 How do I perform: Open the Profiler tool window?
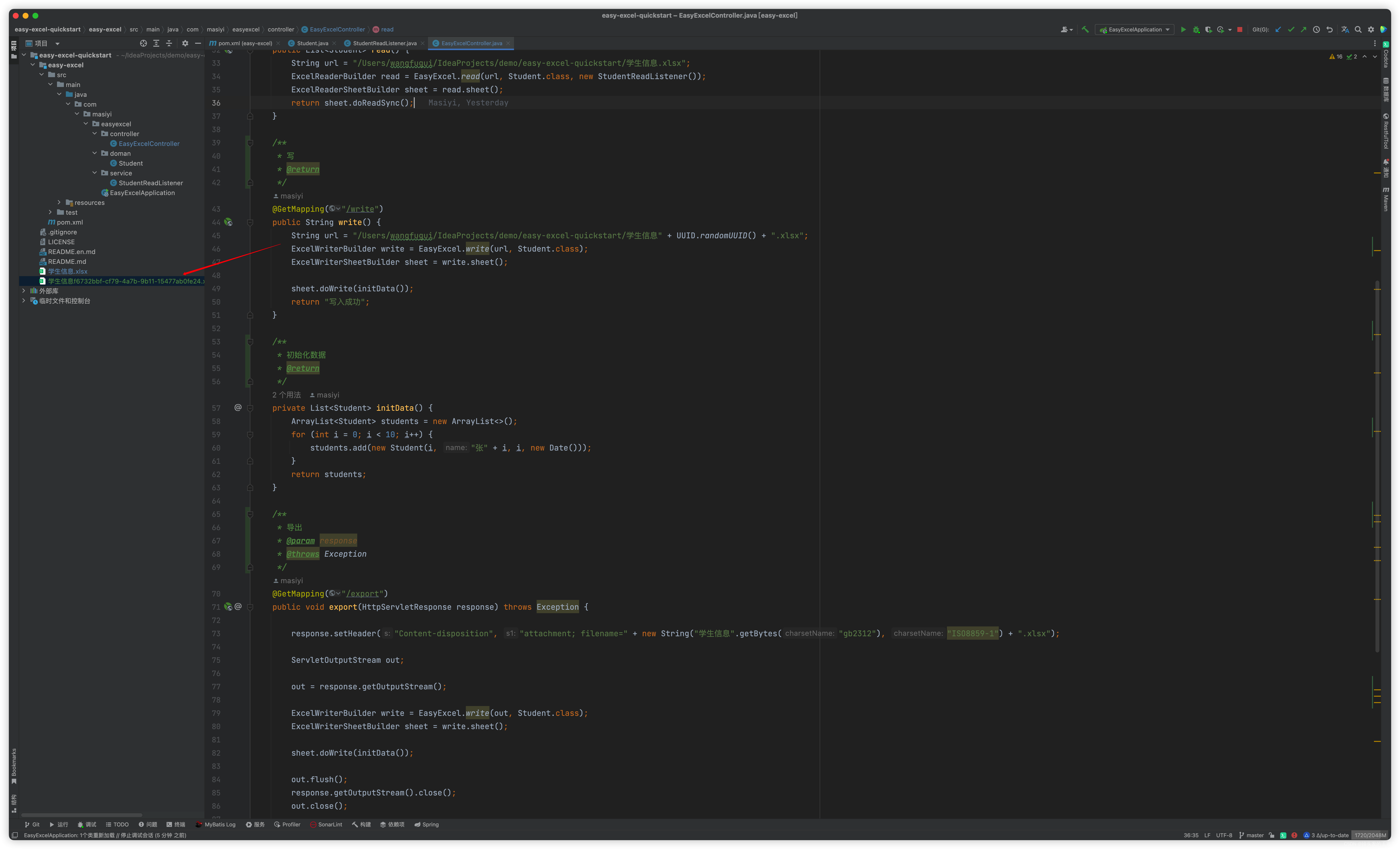tap(287, 825)
